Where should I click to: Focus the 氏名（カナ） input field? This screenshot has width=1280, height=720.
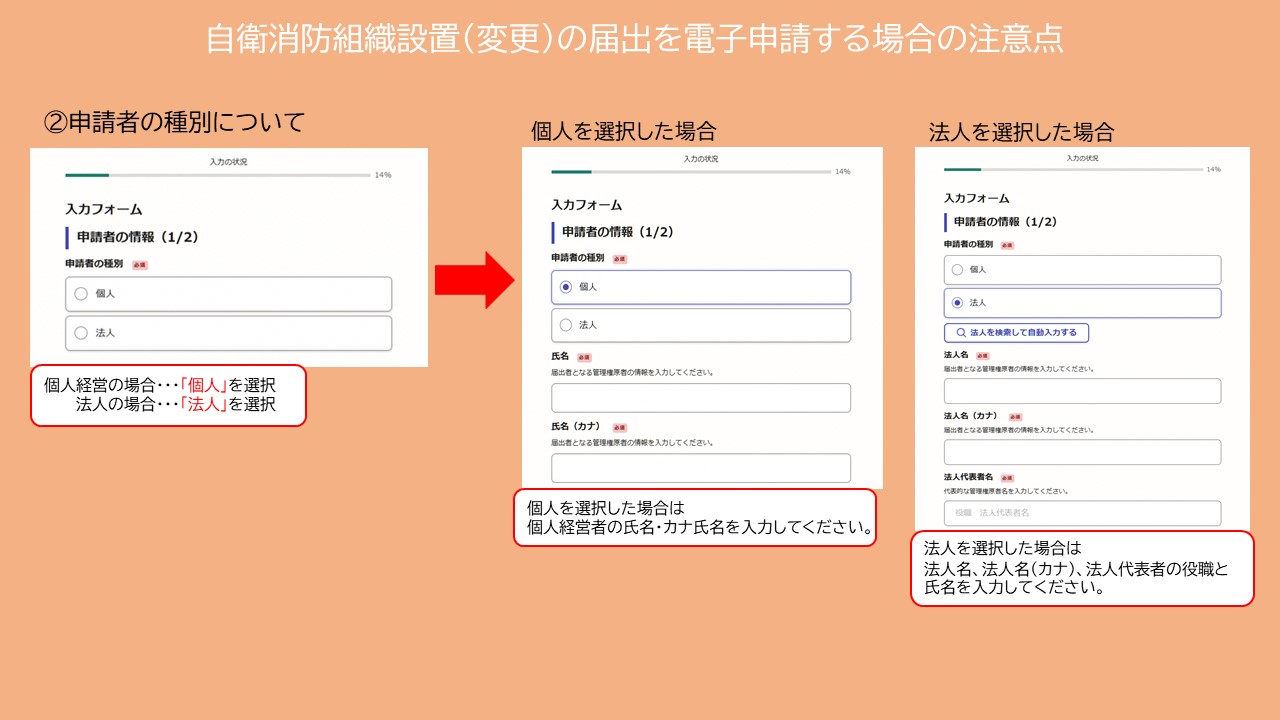coord(700,468)
